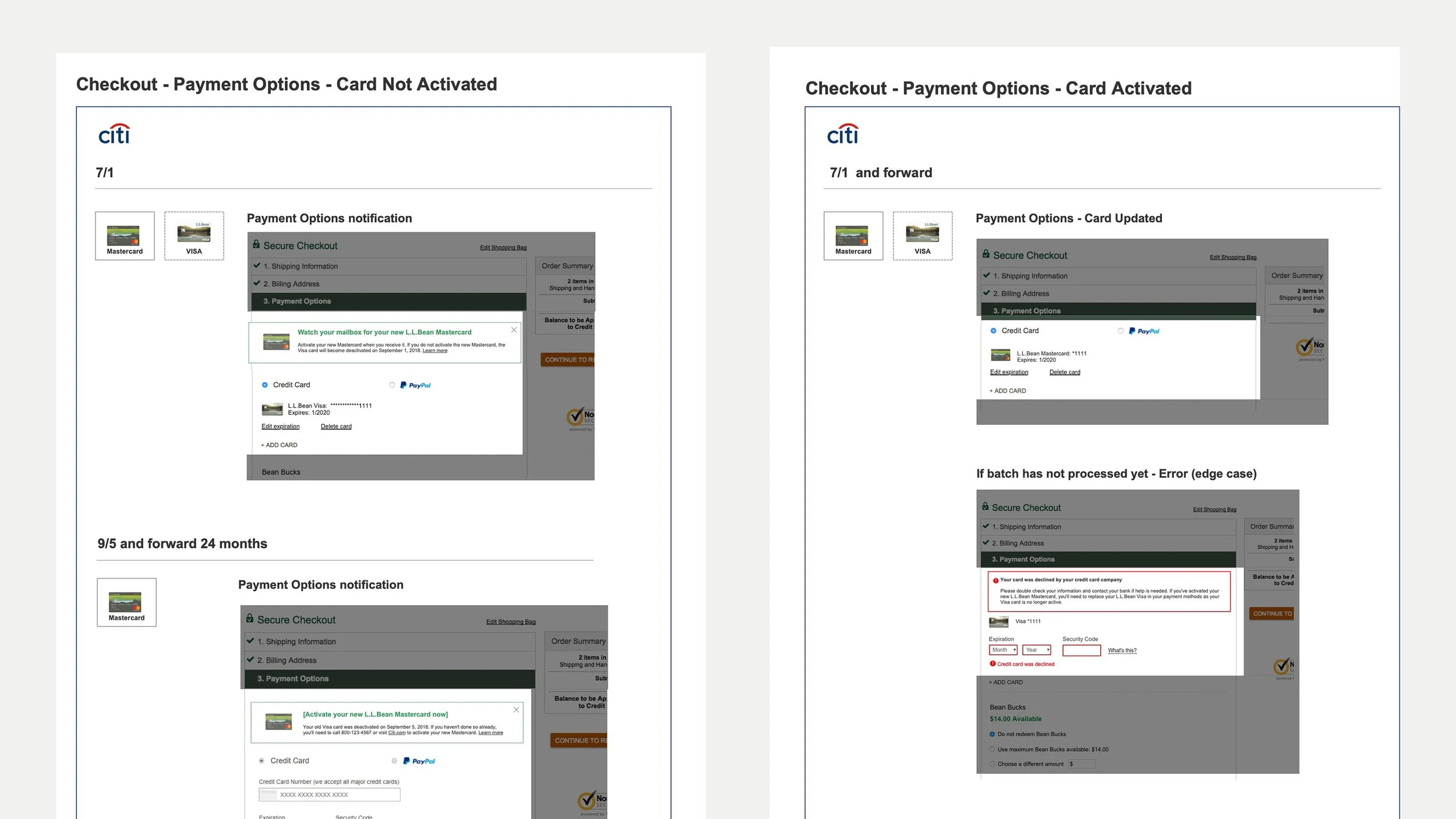1456x819 pixels.
Task: Open Citi.com link in activation notice
Action: [397, 733]
